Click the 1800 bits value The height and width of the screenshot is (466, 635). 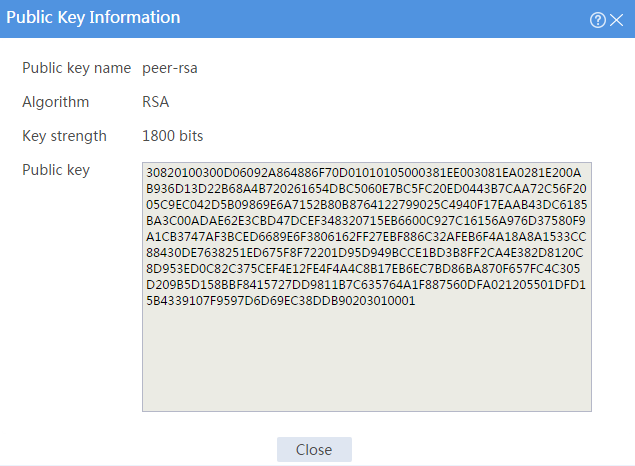(173, 136)
